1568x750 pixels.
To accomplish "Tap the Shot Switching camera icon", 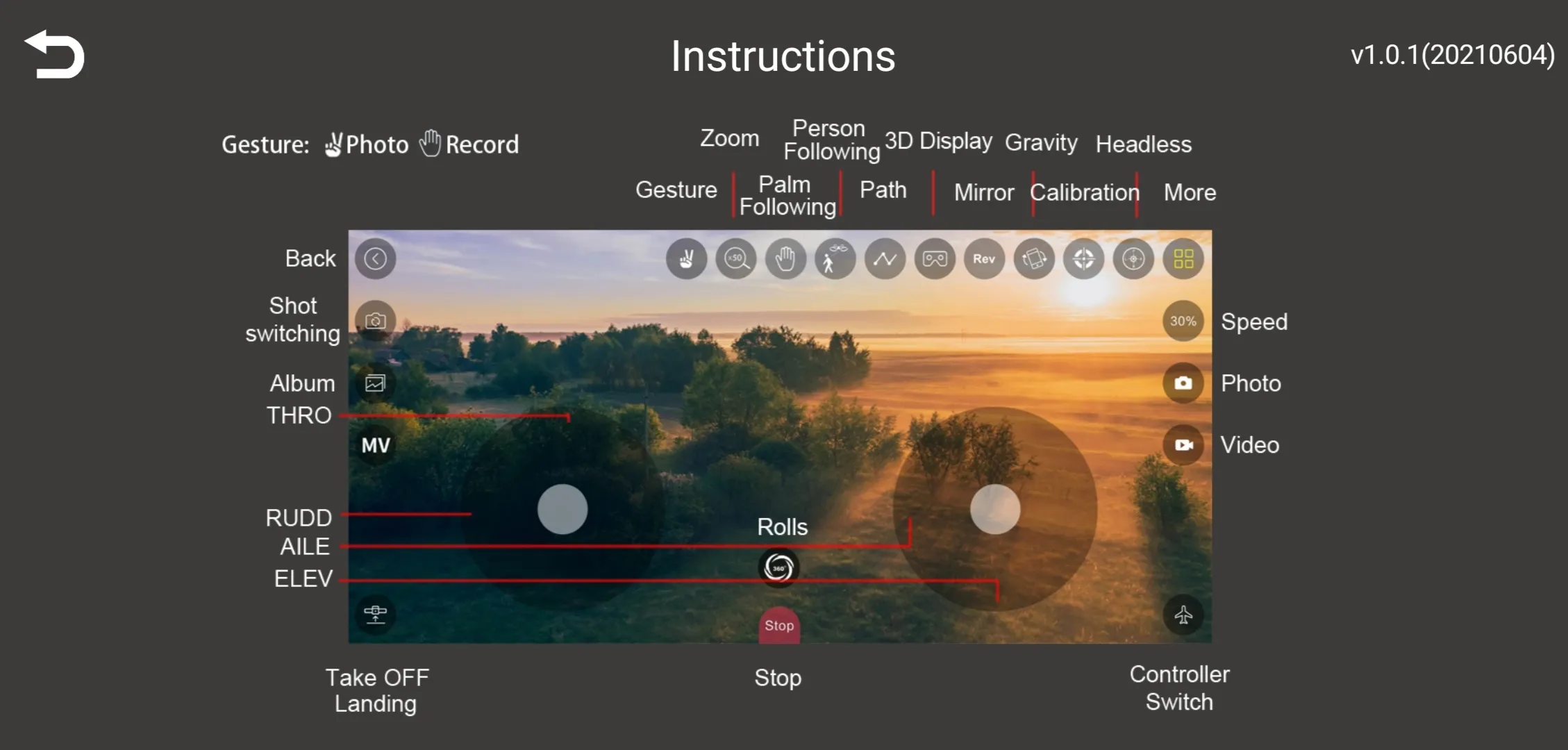I will (x=377, y=320).
